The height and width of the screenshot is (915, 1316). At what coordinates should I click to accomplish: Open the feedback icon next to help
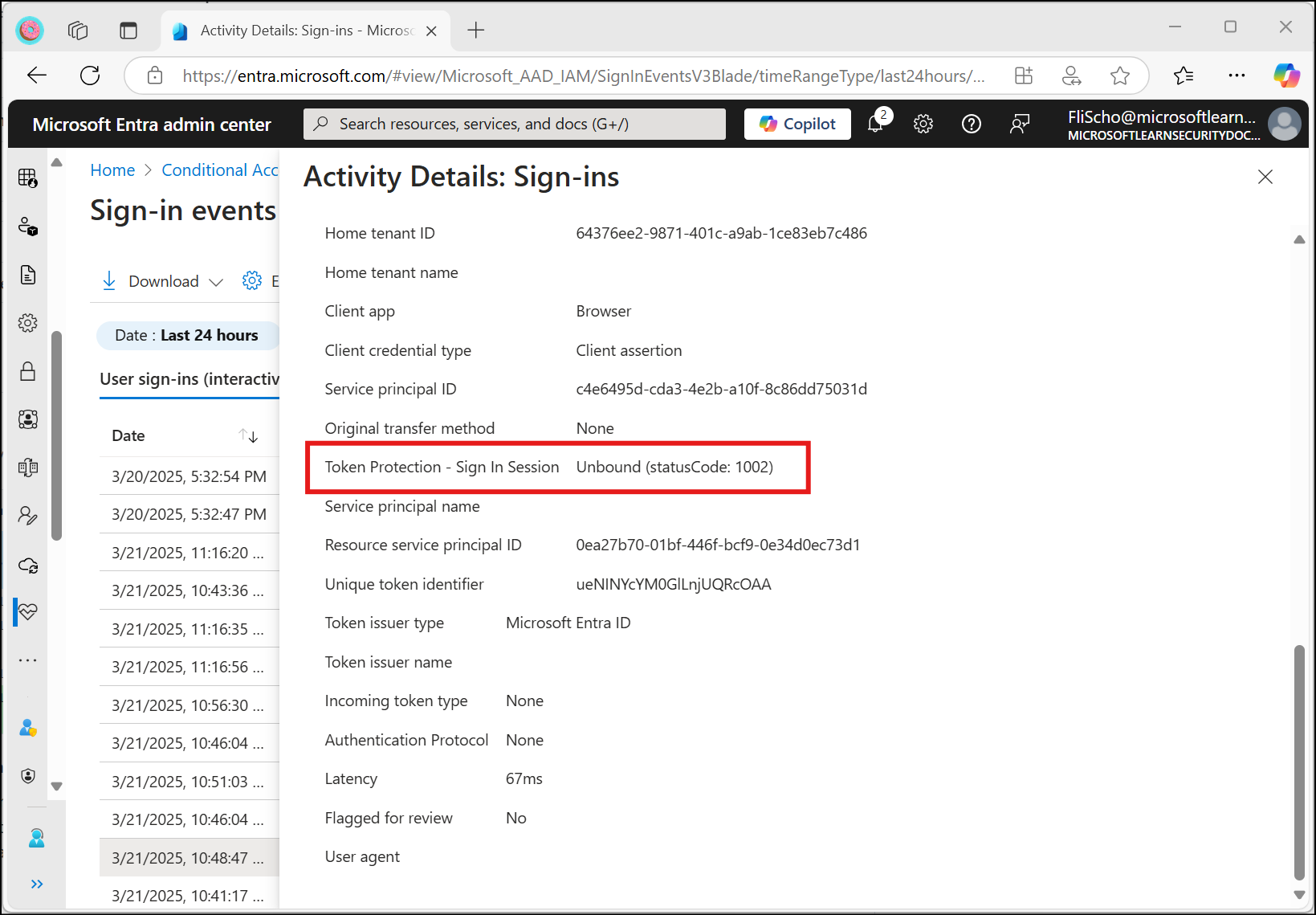pyautogui.click(x=1020, y=124)
